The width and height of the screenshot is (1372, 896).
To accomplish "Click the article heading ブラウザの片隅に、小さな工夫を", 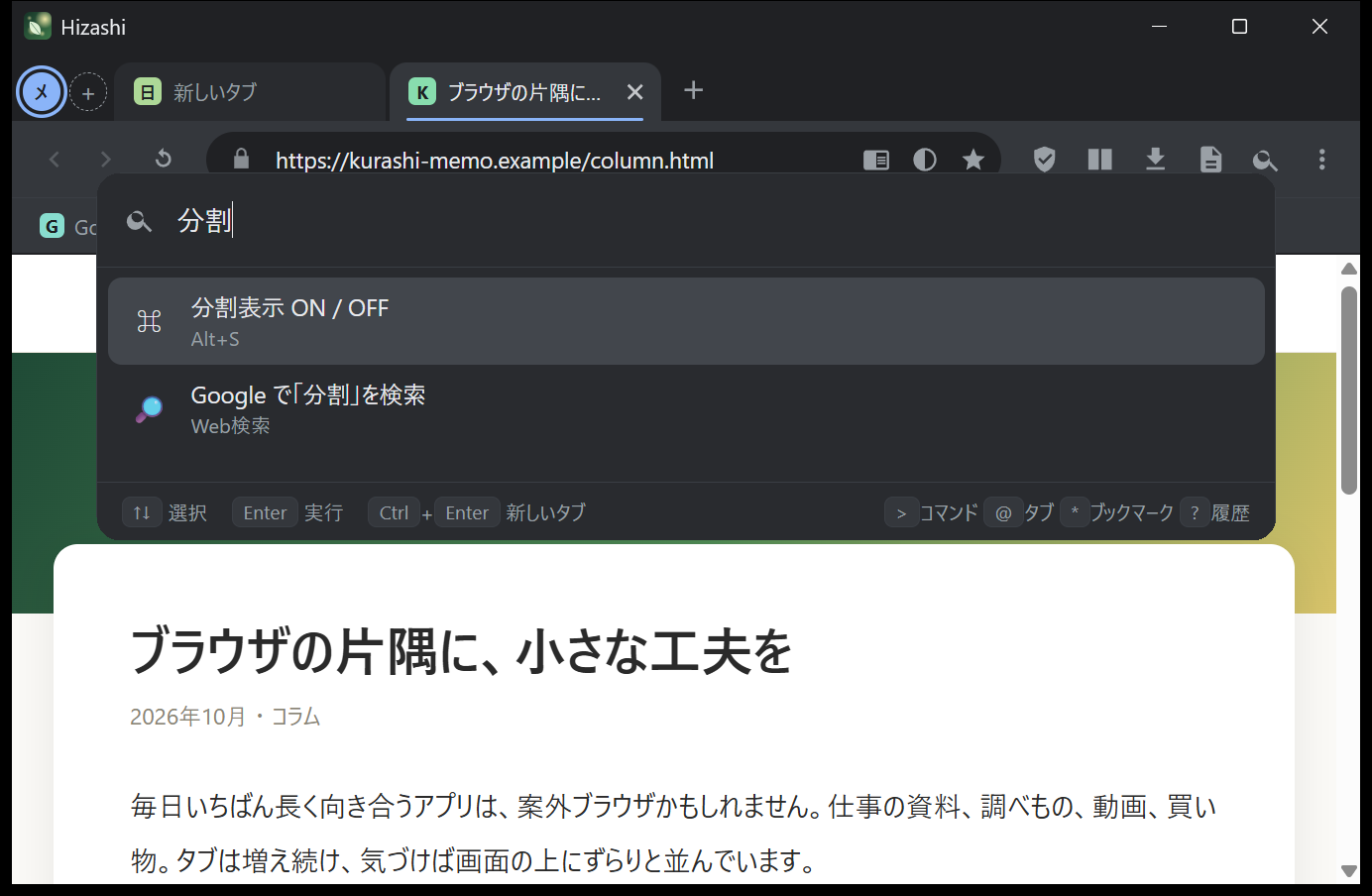I will tap(461, 651).
